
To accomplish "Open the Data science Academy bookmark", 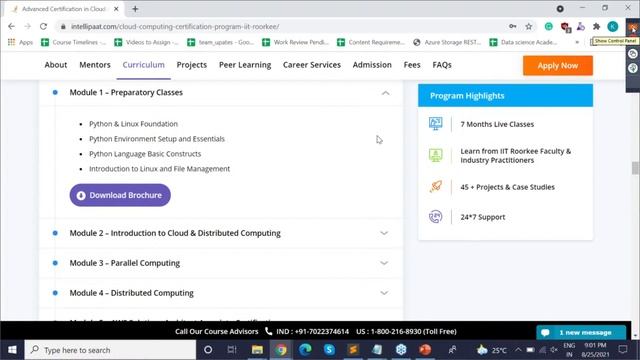I will 523,42.
